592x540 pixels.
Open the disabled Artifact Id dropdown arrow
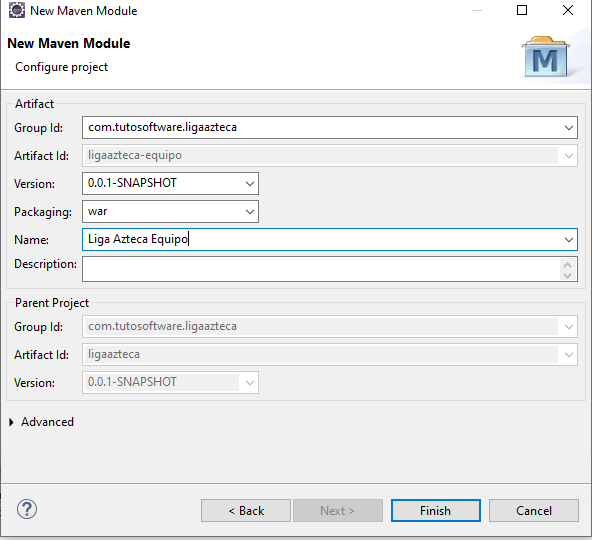(569, 156)
